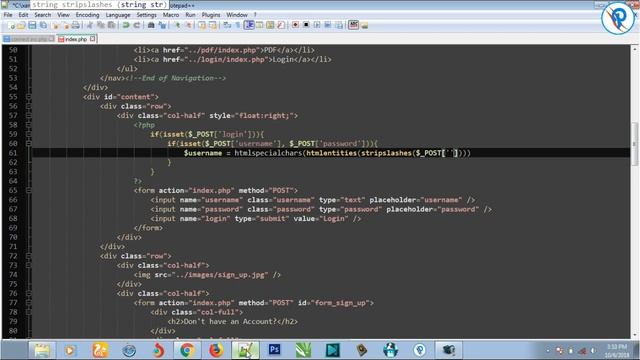
Task: Open the Plugins menu
Action: tap(211, 15)
